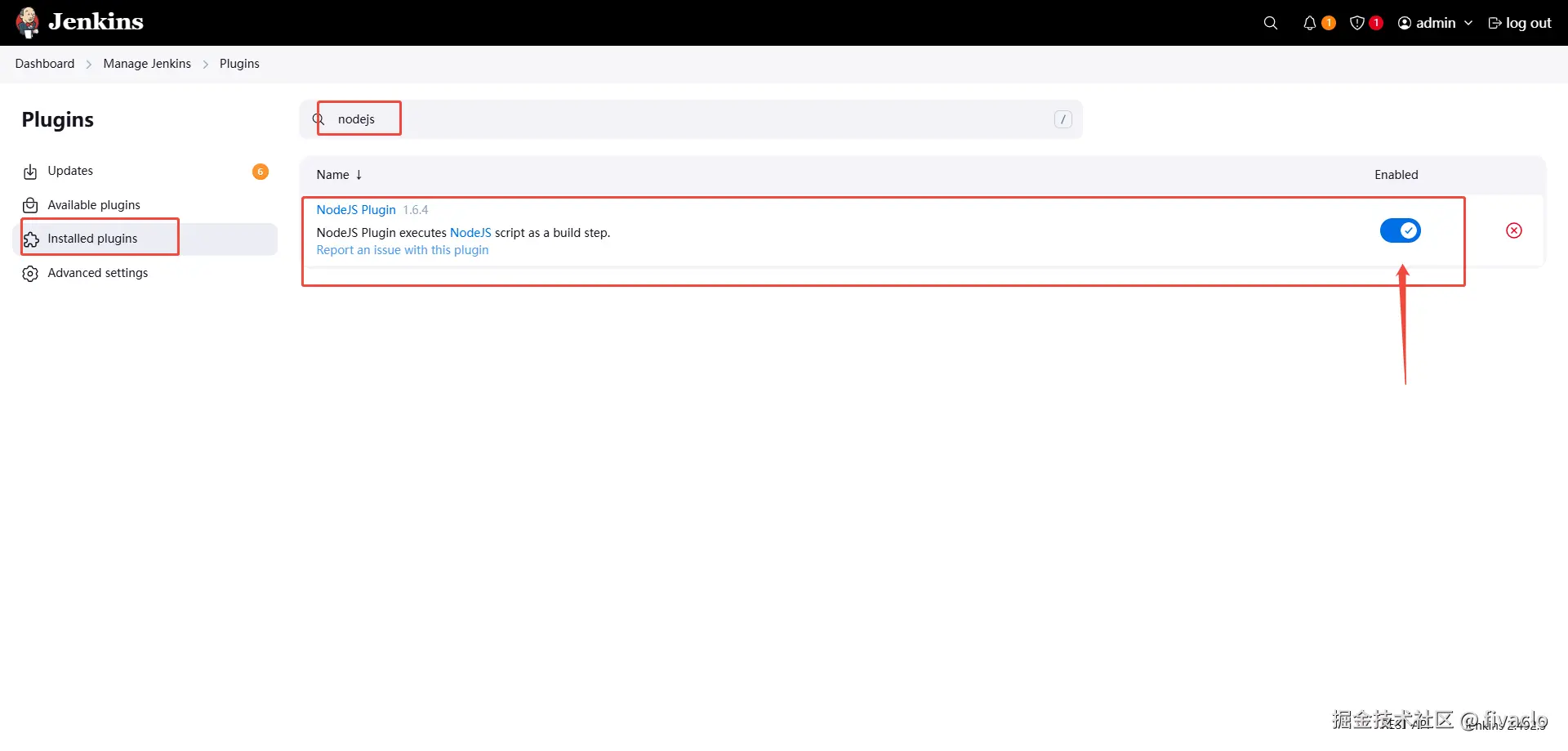This screenshot has width=1568, height=751.
Task: Open the header search magnifier icon
Action: (1271, 23)
